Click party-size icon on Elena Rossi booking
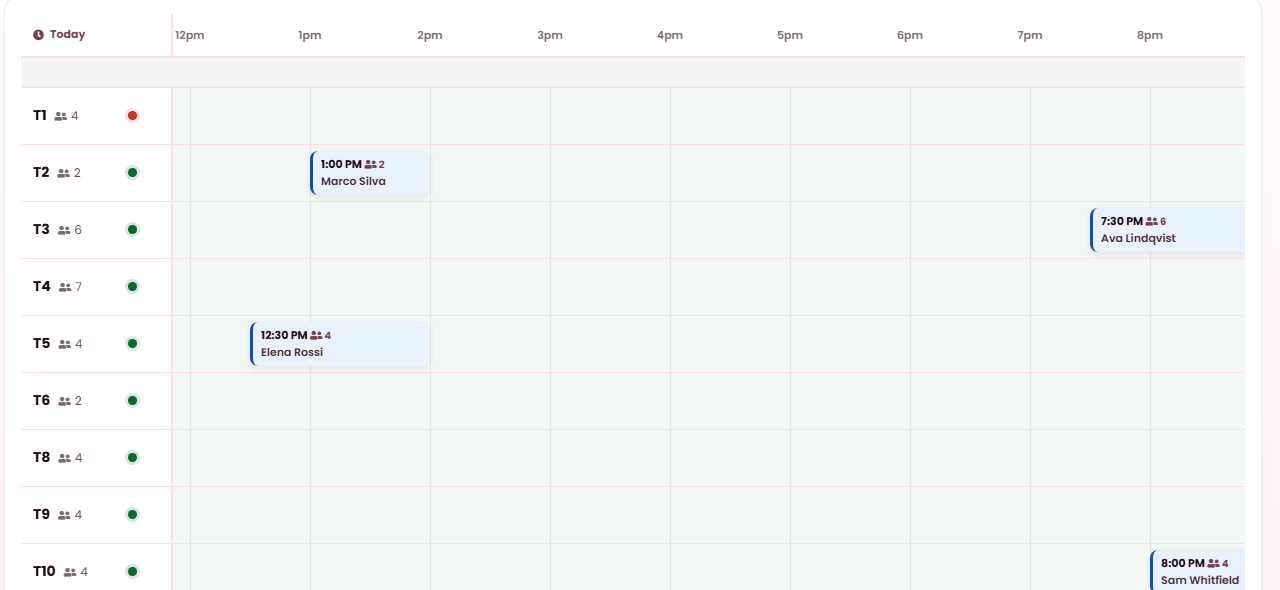This screenshot has height=590, width=1280. click(316, 335)
